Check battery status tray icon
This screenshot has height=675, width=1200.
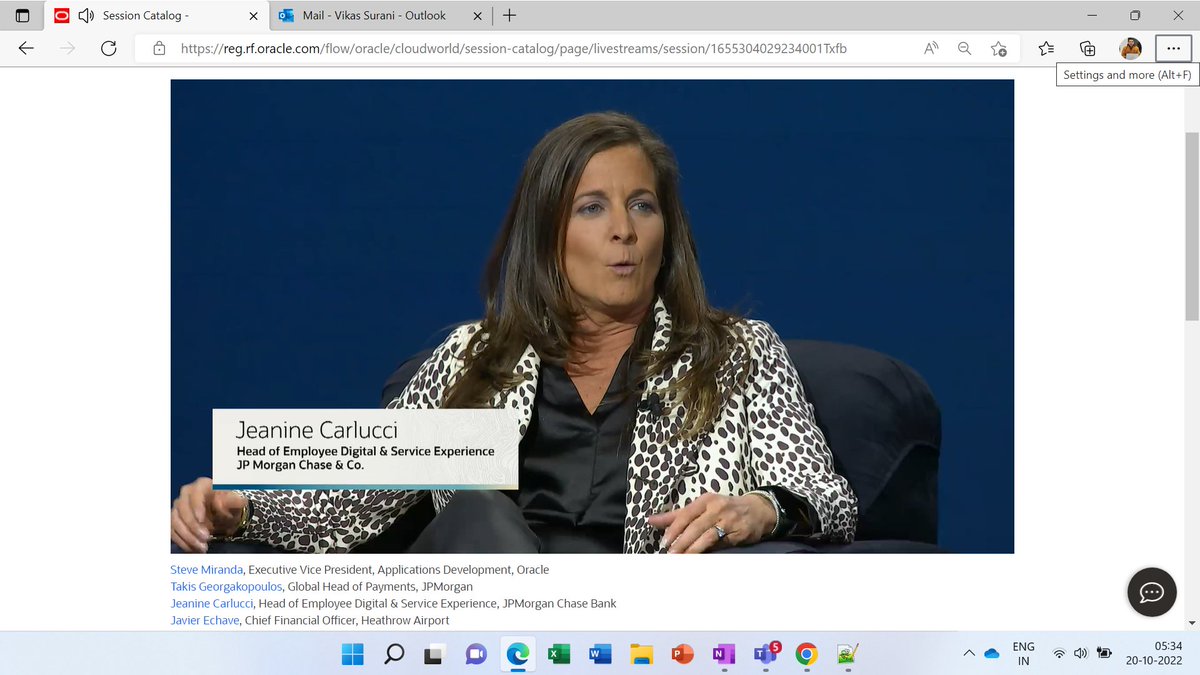1104,654
